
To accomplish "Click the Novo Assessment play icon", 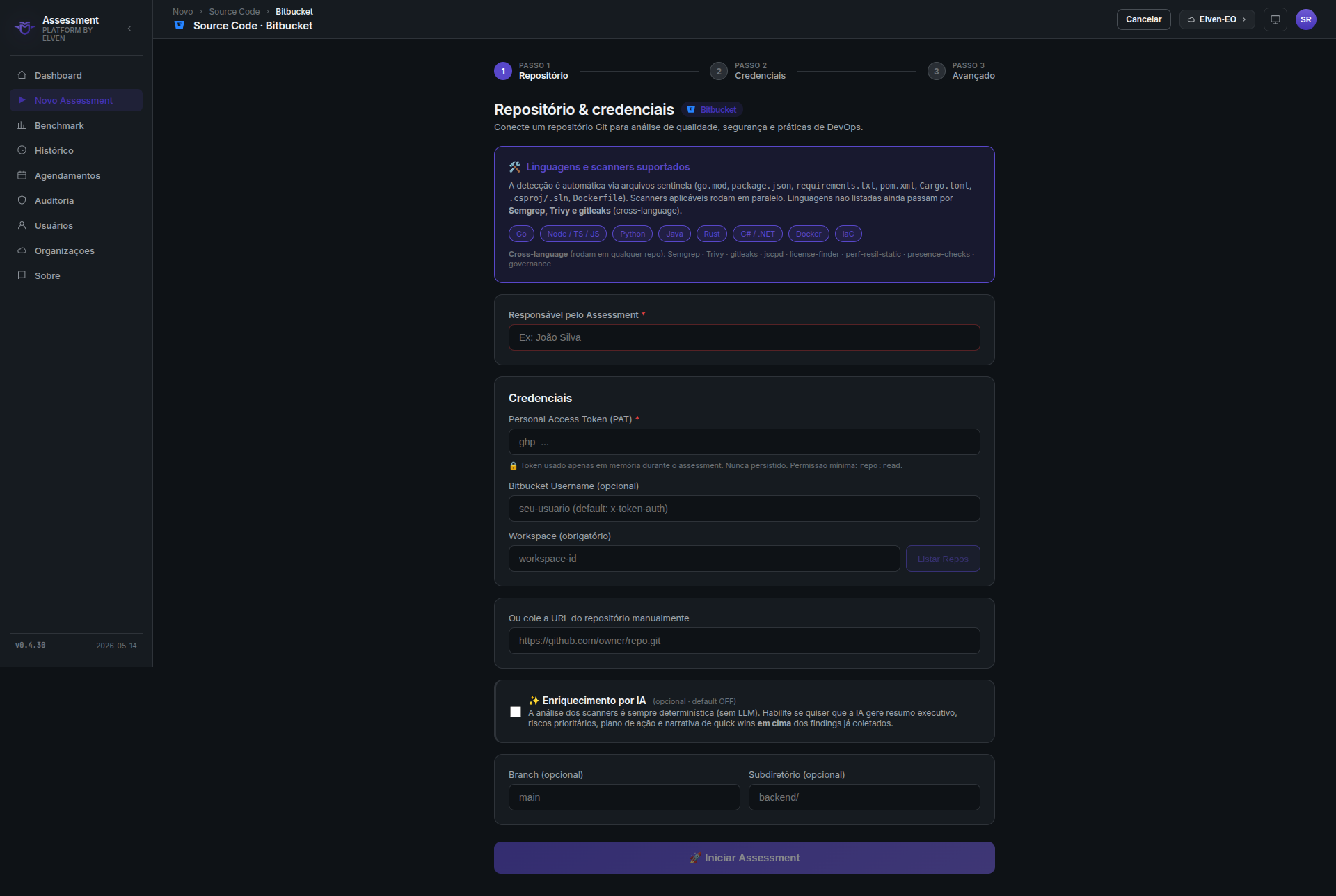I will [22, 100].
